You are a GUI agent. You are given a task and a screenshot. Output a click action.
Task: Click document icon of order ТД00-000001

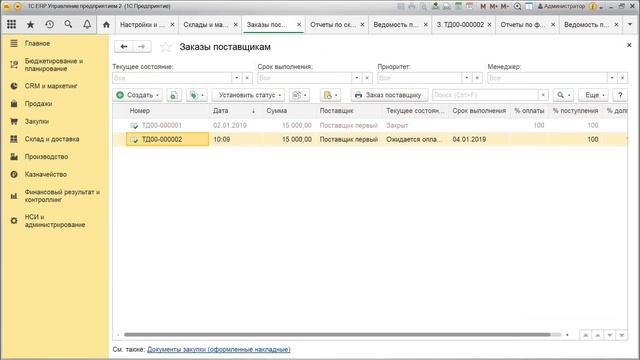134,126
